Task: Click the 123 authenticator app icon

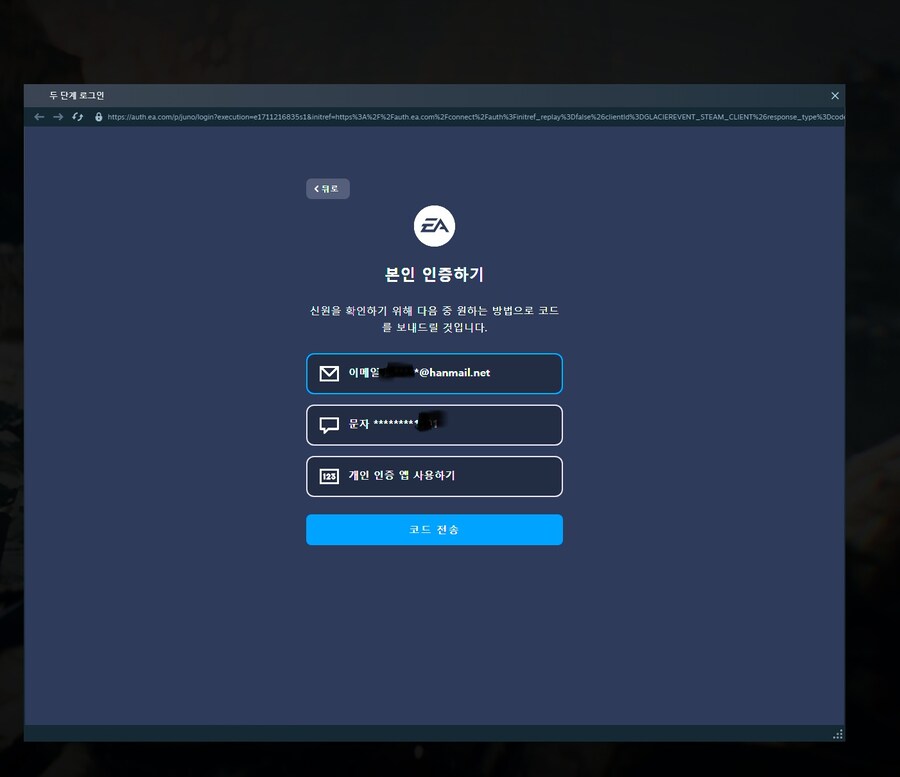Action: pos(329,476)
